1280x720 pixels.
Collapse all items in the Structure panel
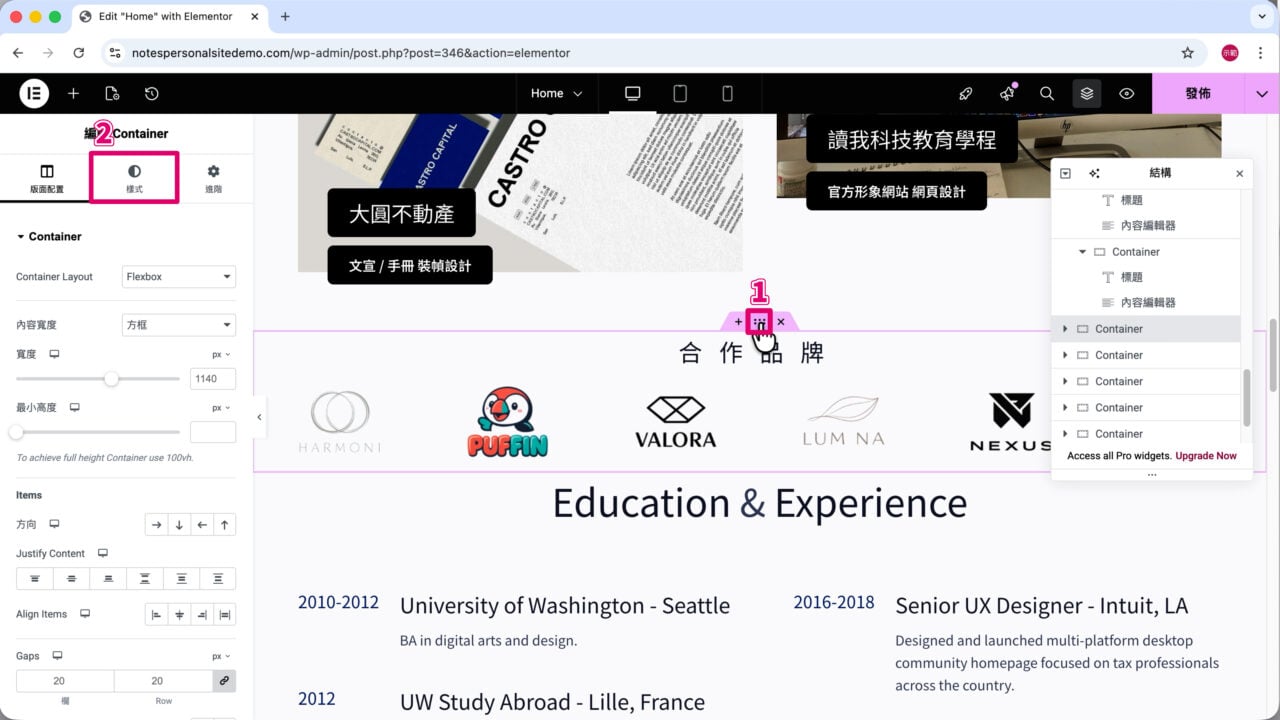click(1065, 173)
